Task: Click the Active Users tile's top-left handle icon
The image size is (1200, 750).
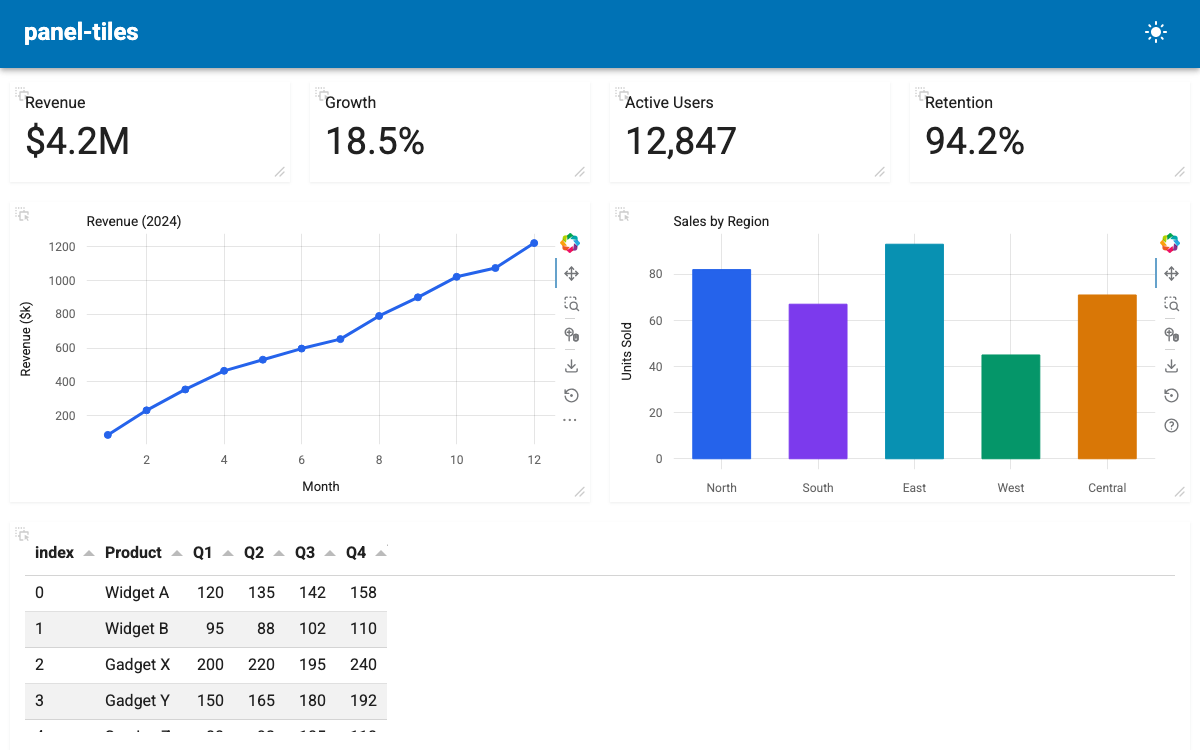Action: click(x=622, y=94)
